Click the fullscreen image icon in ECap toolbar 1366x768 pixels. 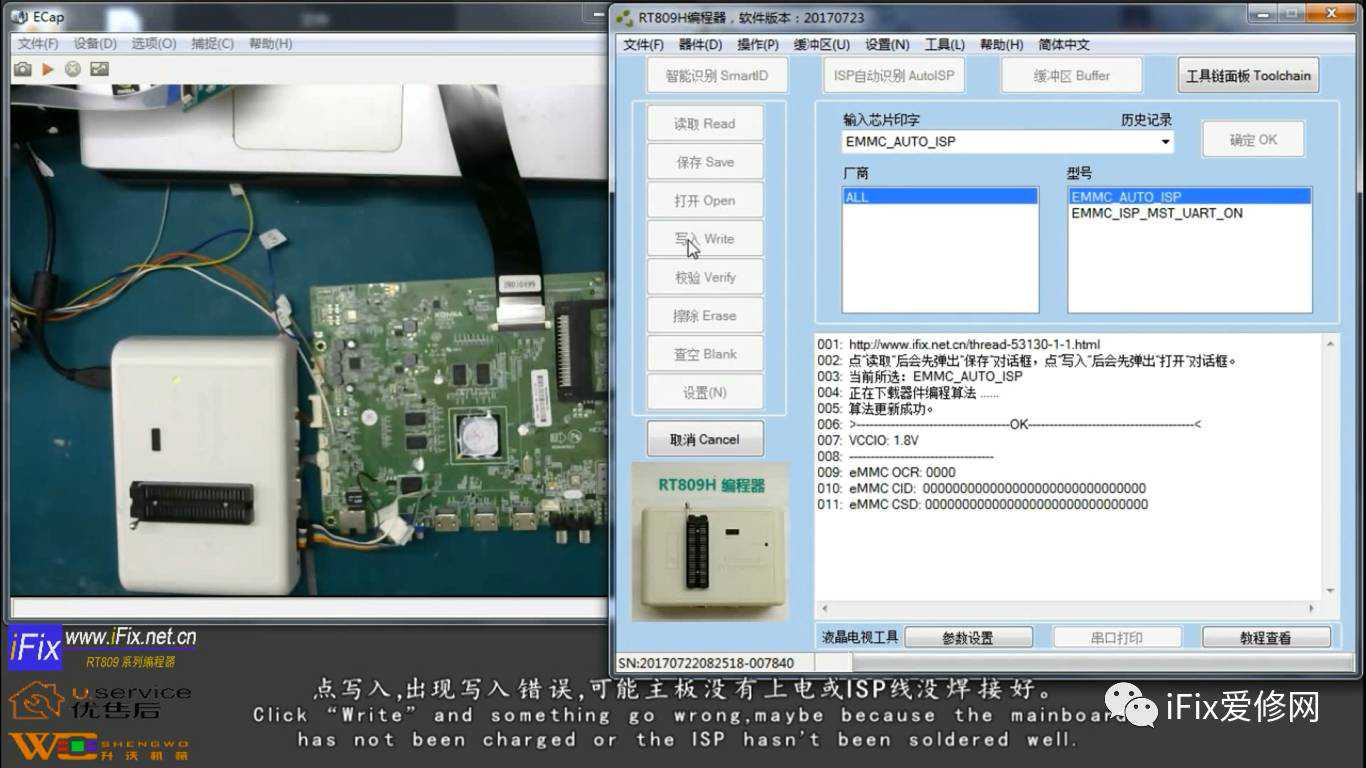[99, 69]
